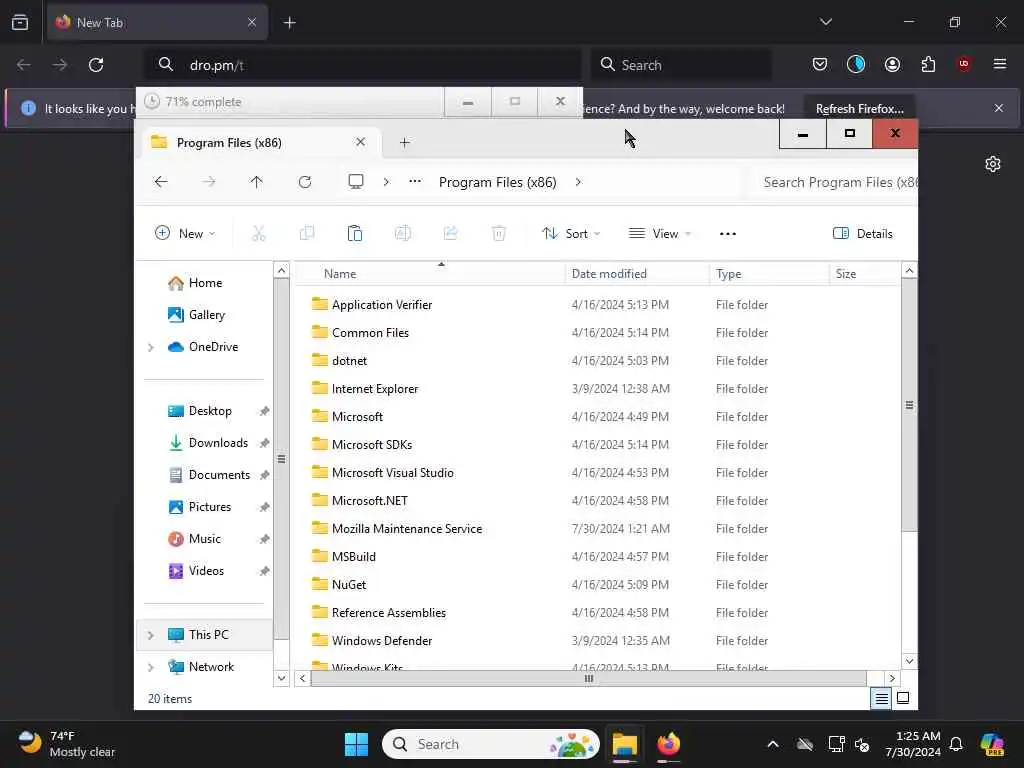Viewport: 1024px width, 768px height.
Task: Toggle the Details pane
Action: [x=863, y=233]
